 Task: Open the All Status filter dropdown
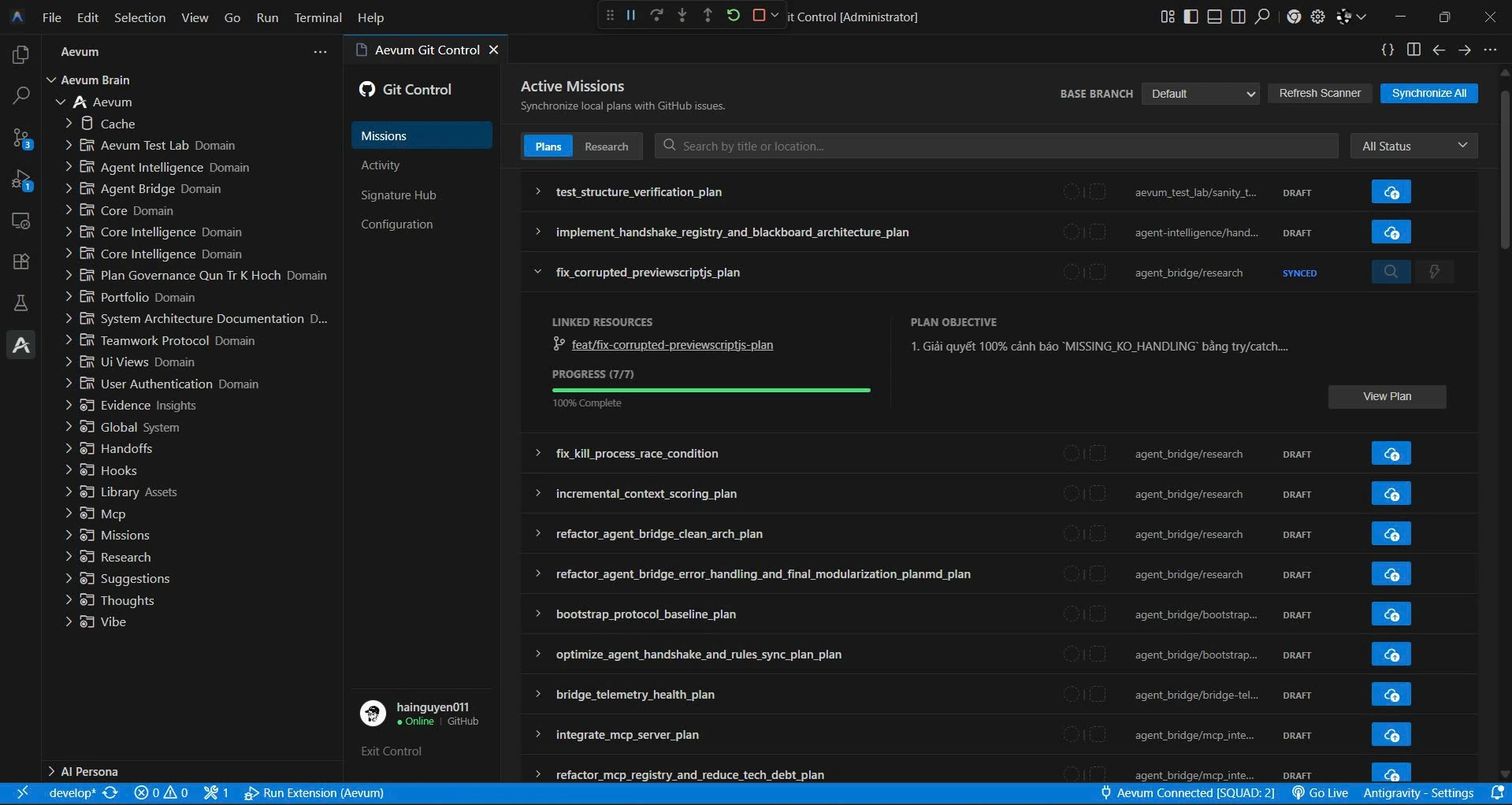pyautogui.click(x=1414, y=147)
